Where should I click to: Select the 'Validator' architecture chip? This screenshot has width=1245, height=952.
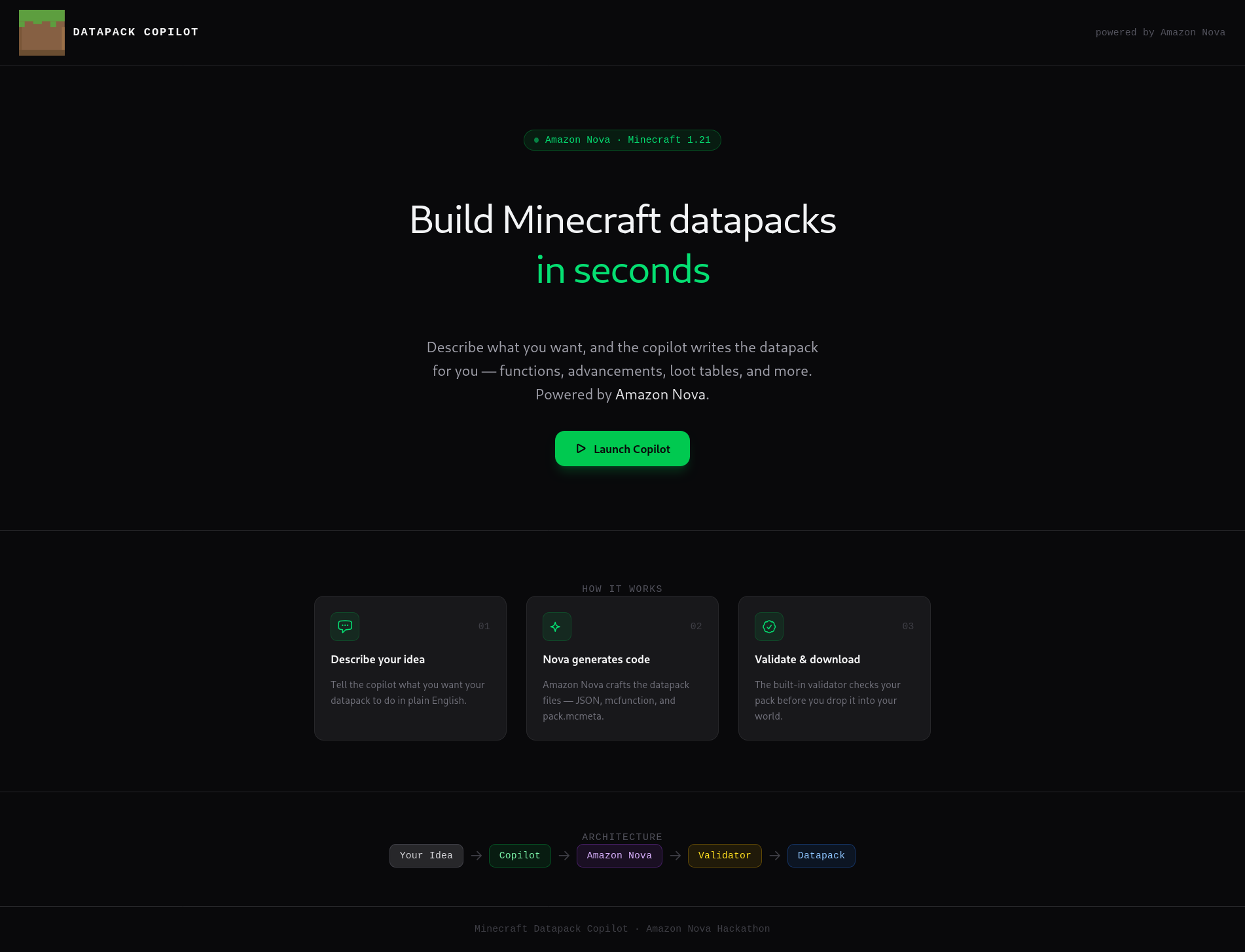pos(725,856)
